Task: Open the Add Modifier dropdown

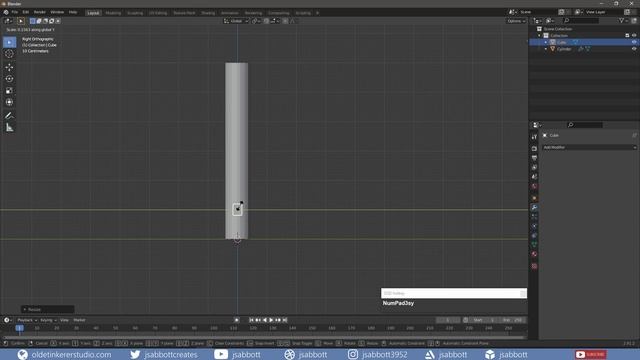Action: 589,147
